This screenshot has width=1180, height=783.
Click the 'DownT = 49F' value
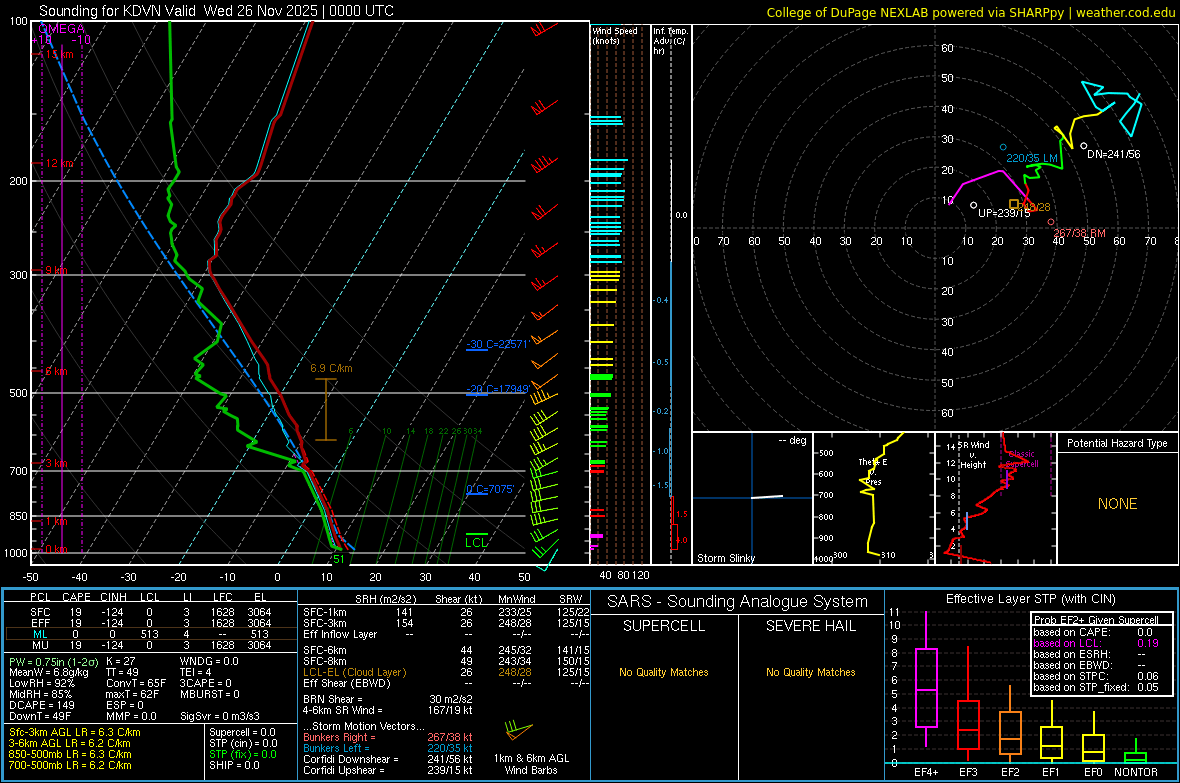40,716
